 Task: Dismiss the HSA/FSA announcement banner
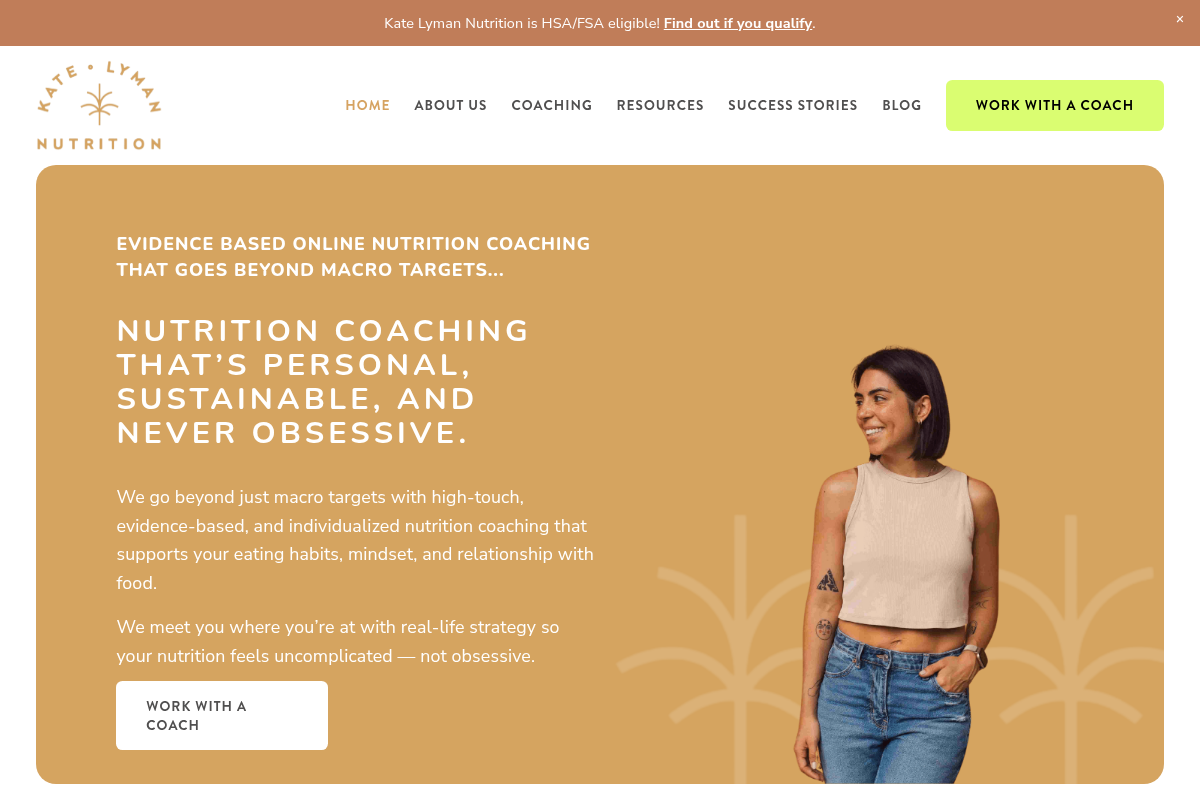1179,19
